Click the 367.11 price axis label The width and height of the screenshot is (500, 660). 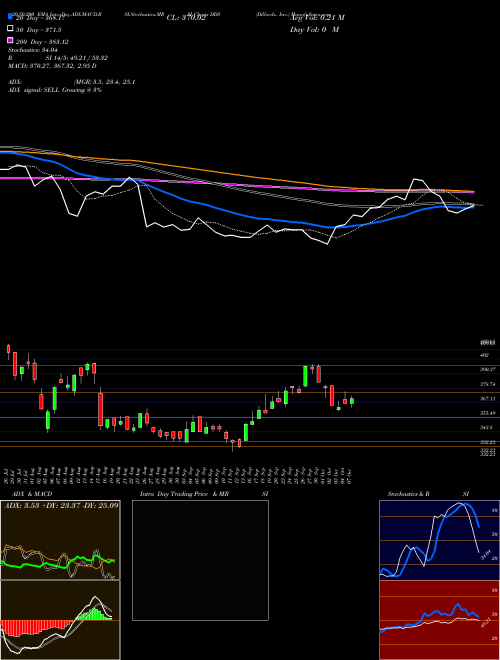(x=487, y=399)
